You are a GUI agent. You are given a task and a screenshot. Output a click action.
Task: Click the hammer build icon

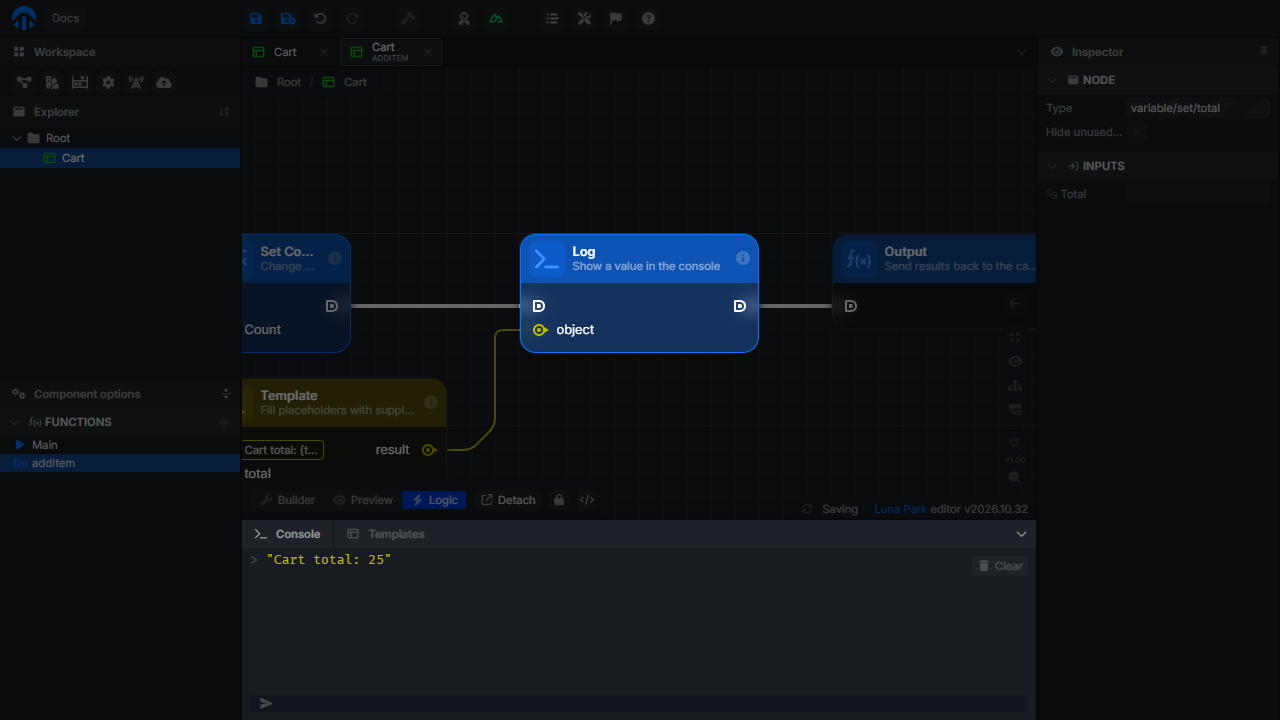[407, 18]
